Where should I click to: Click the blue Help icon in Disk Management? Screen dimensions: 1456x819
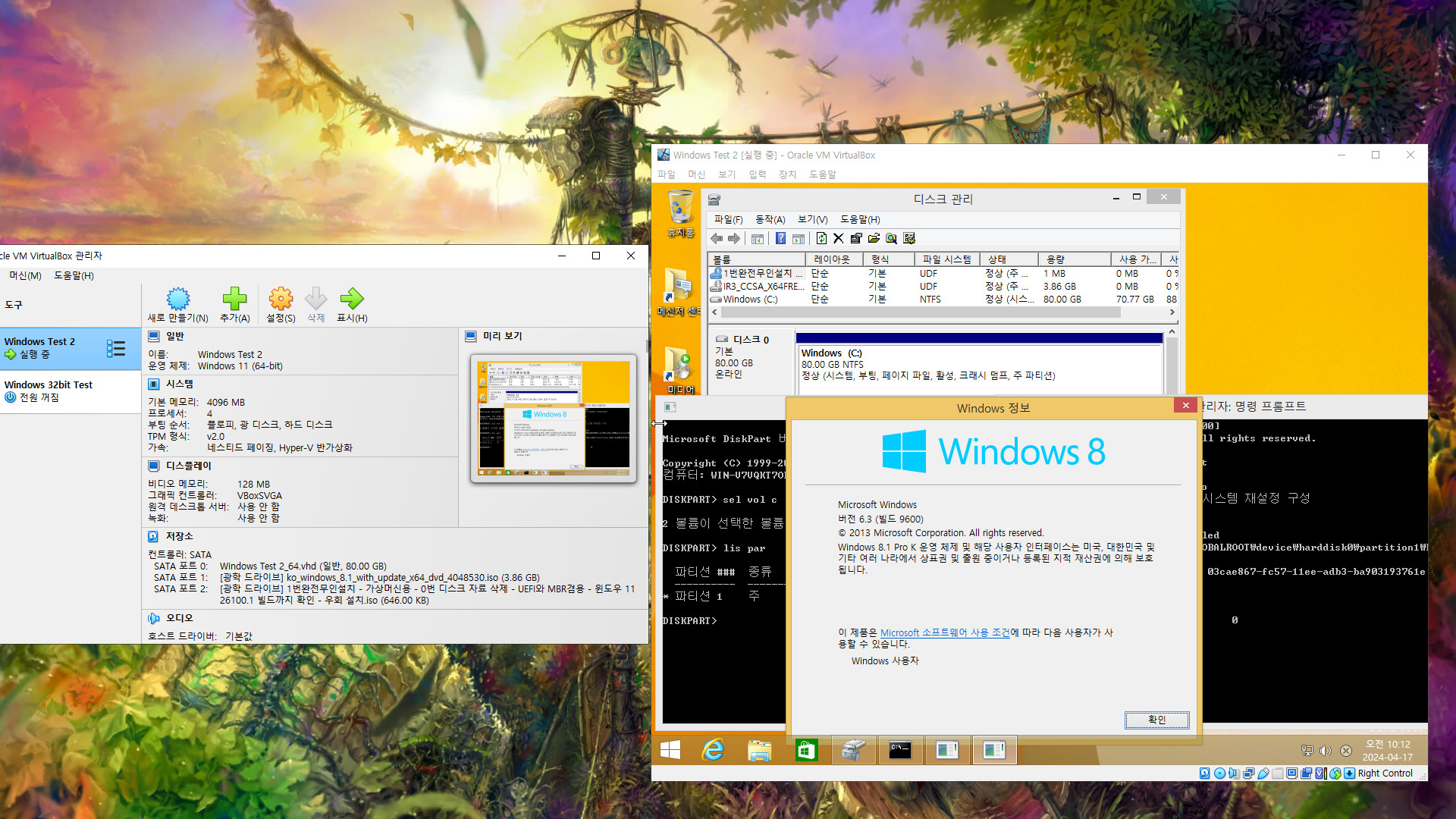coord(780,239)
